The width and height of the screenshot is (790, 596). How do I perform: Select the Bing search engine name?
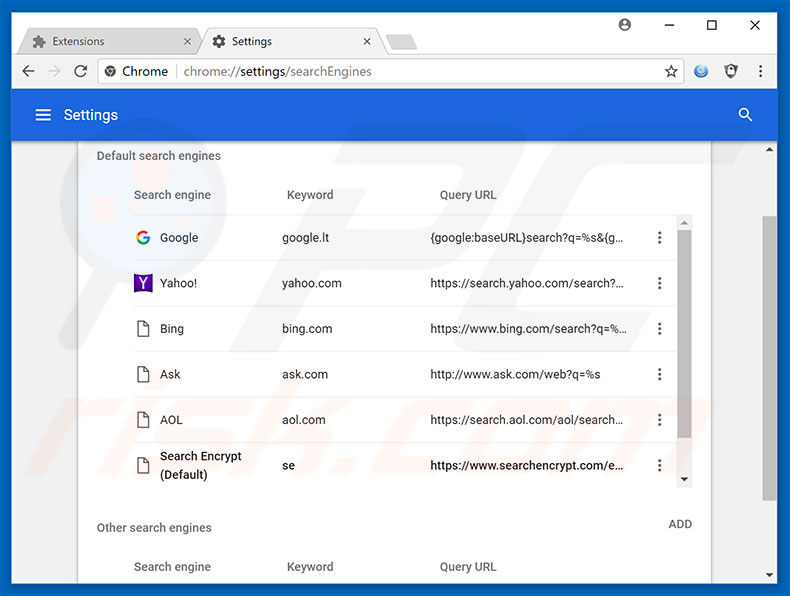(172, 329)
